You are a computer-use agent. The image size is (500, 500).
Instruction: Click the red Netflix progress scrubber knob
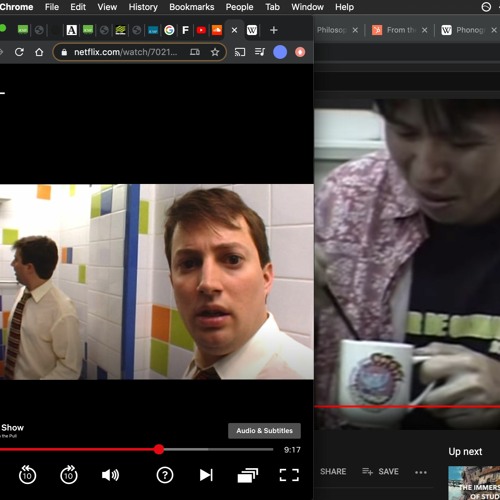159,449
